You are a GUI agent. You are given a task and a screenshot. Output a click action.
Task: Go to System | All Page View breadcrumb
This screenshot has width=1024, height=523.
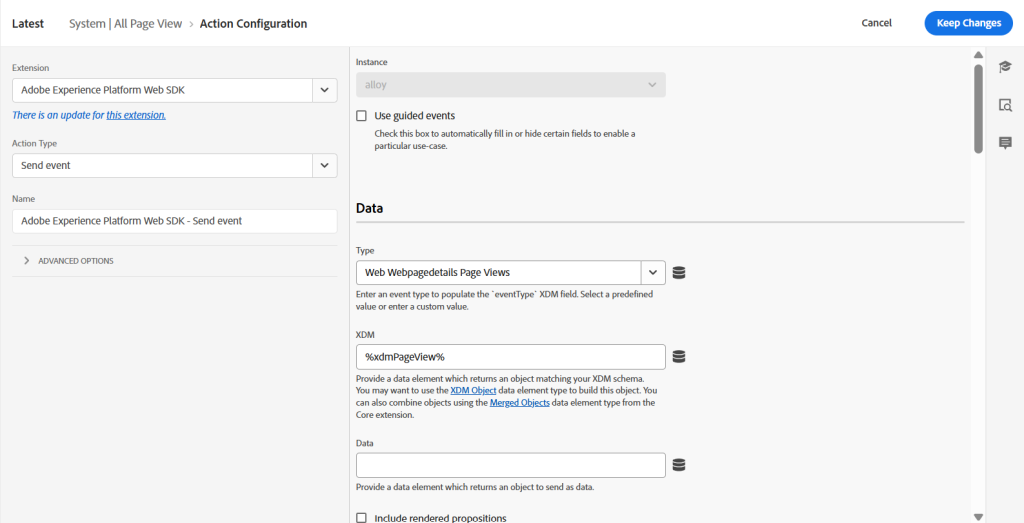(x=127, y=24)
